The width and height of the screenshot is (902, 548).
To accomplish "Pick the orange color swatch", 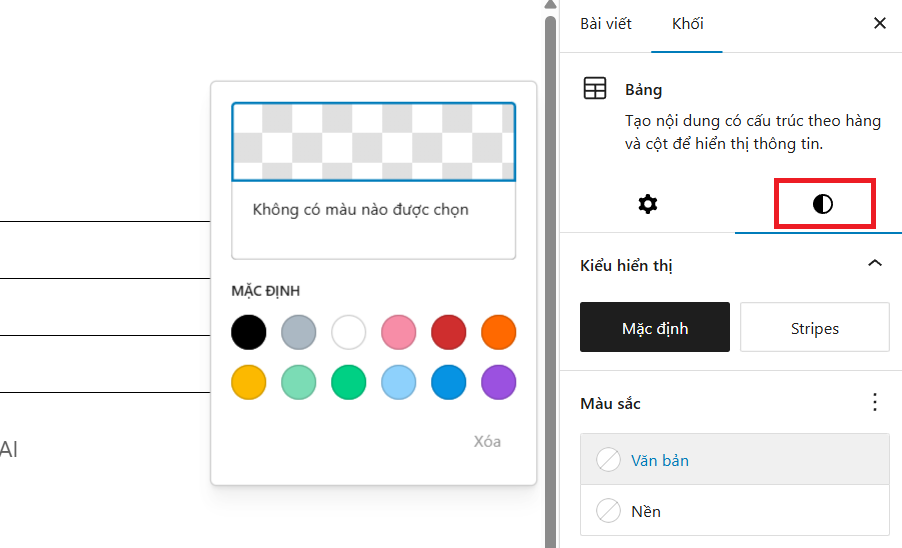I will point(499,332).
